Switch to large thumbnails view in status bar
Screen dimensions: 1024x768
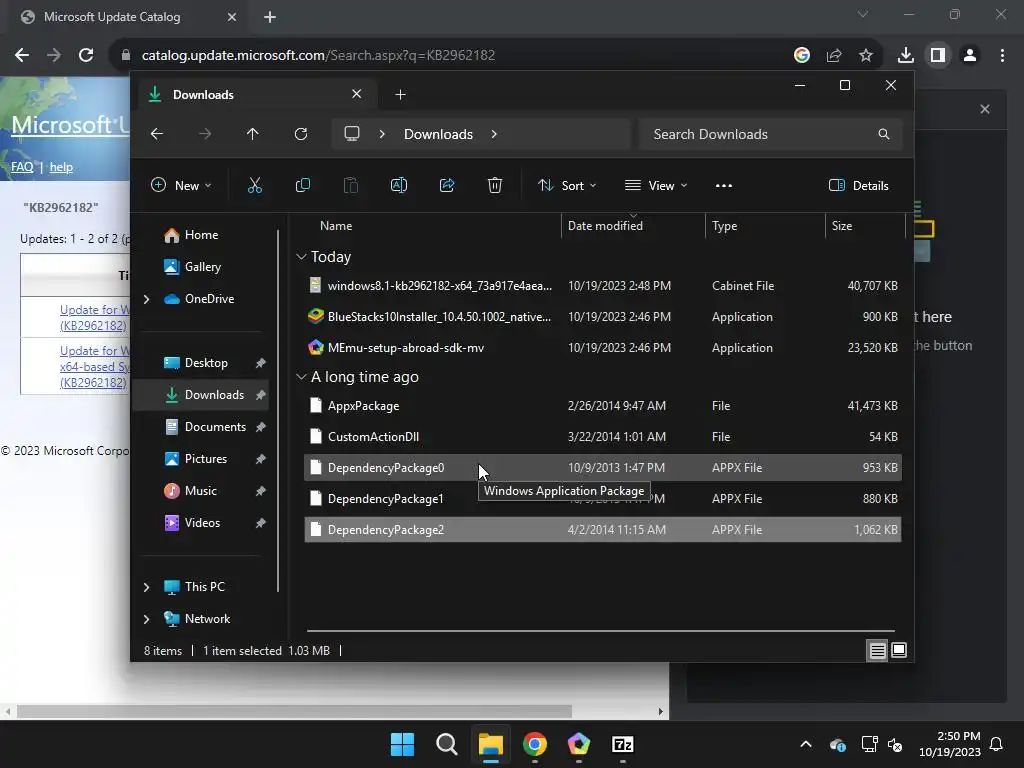click(899, 650)
